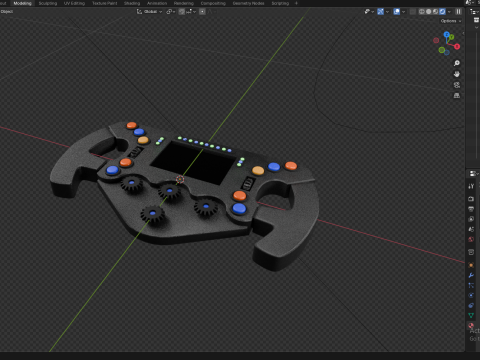Open the Particles properties tab

471,285
